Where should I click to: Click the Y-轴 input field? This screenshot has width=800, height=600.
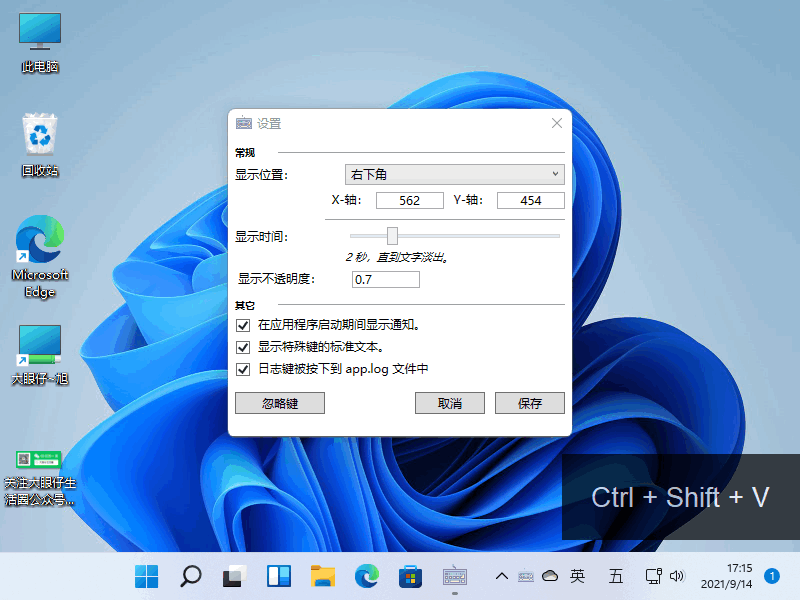click(531, 201)
